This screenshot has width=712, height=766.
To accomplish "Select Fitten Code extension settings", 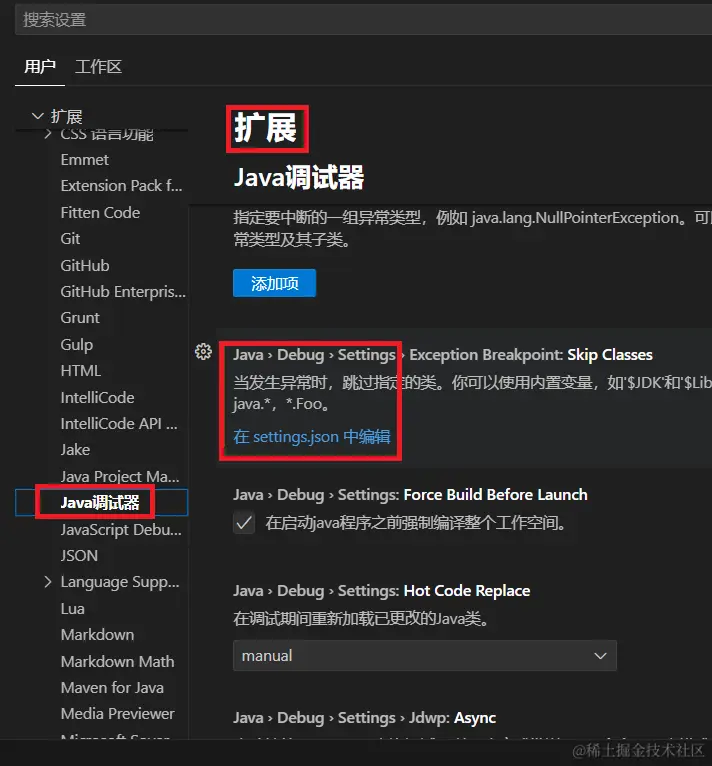I will pyautogui.click(x=100, y=213).
